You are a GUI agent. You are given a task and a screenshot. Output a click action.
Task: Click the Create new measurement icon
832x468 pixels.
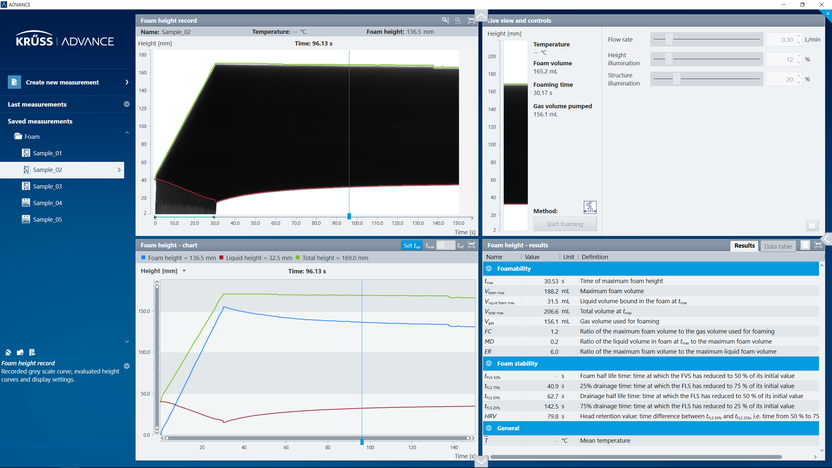click(14, 82)
